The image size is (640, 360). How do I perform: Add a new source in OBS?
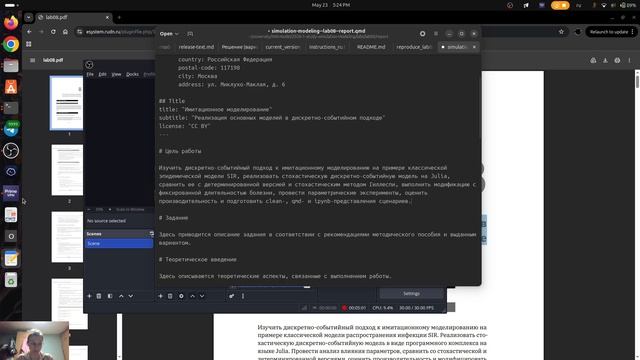(160, 296)
